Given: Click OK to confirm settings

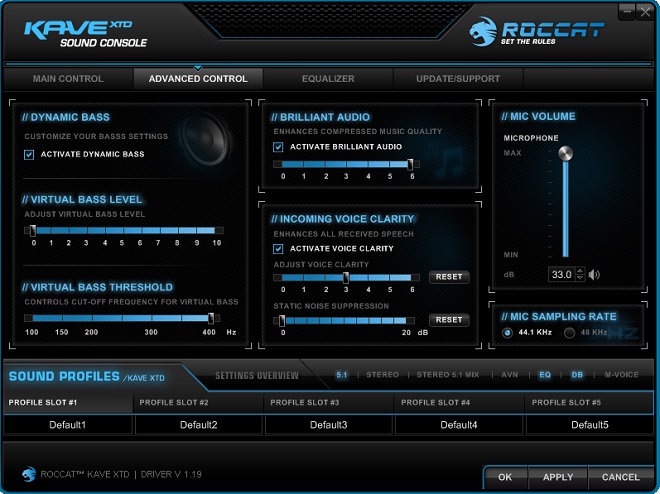Looking at the screenshot, I should point(505,477).
